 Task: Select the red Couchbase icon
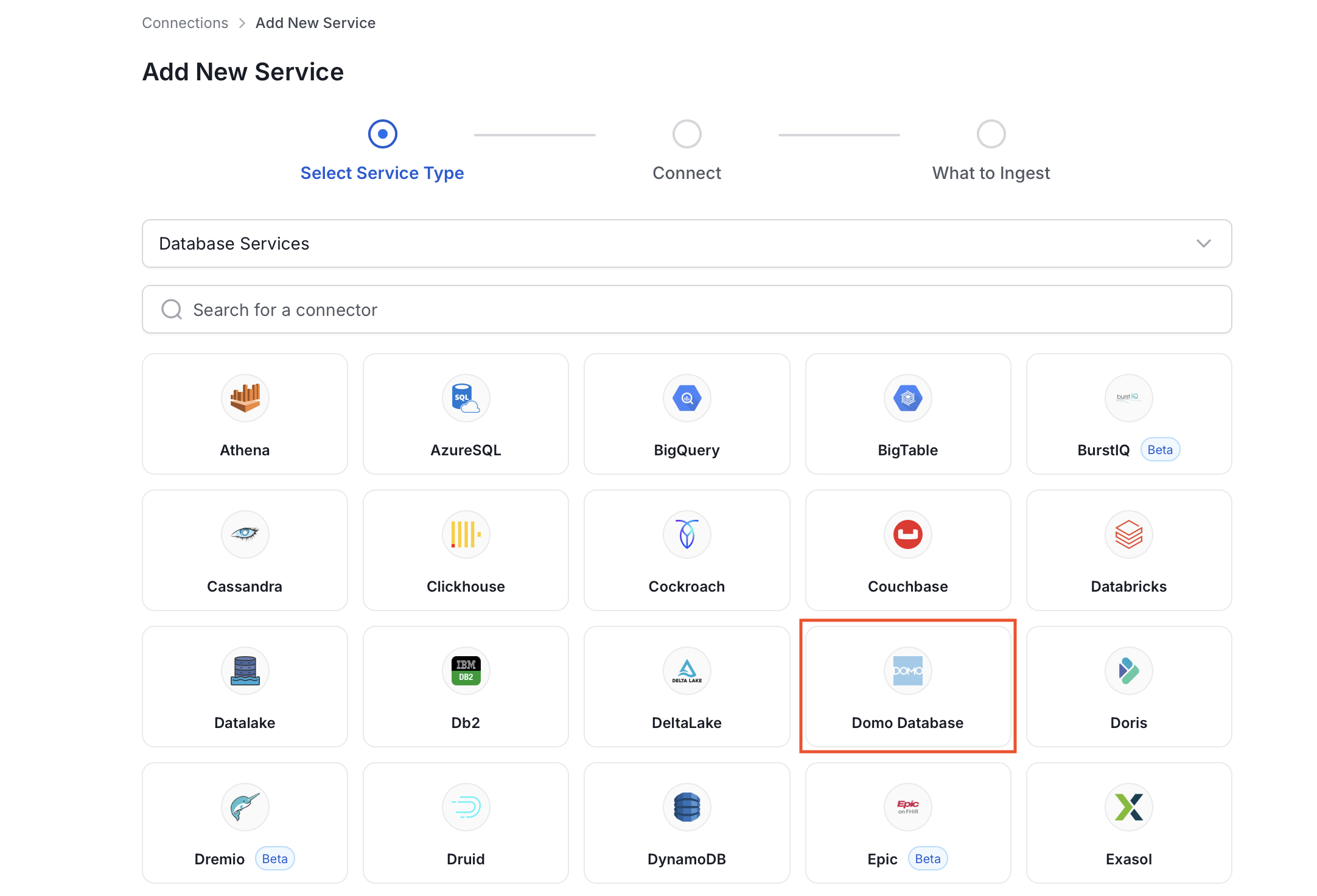click(907, 534)
